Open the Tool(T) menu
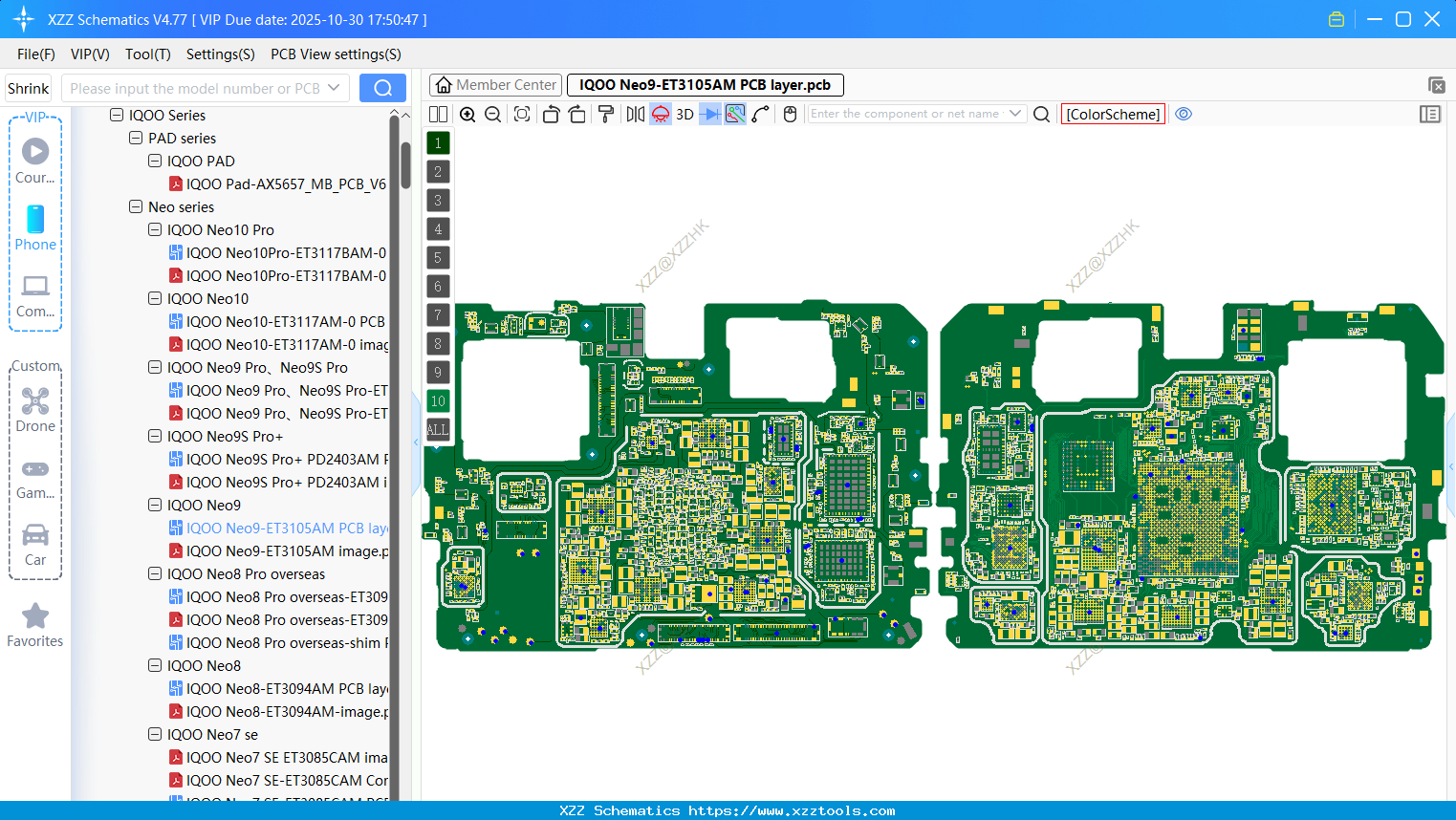The image size is (1456, 820). (147, 54)
